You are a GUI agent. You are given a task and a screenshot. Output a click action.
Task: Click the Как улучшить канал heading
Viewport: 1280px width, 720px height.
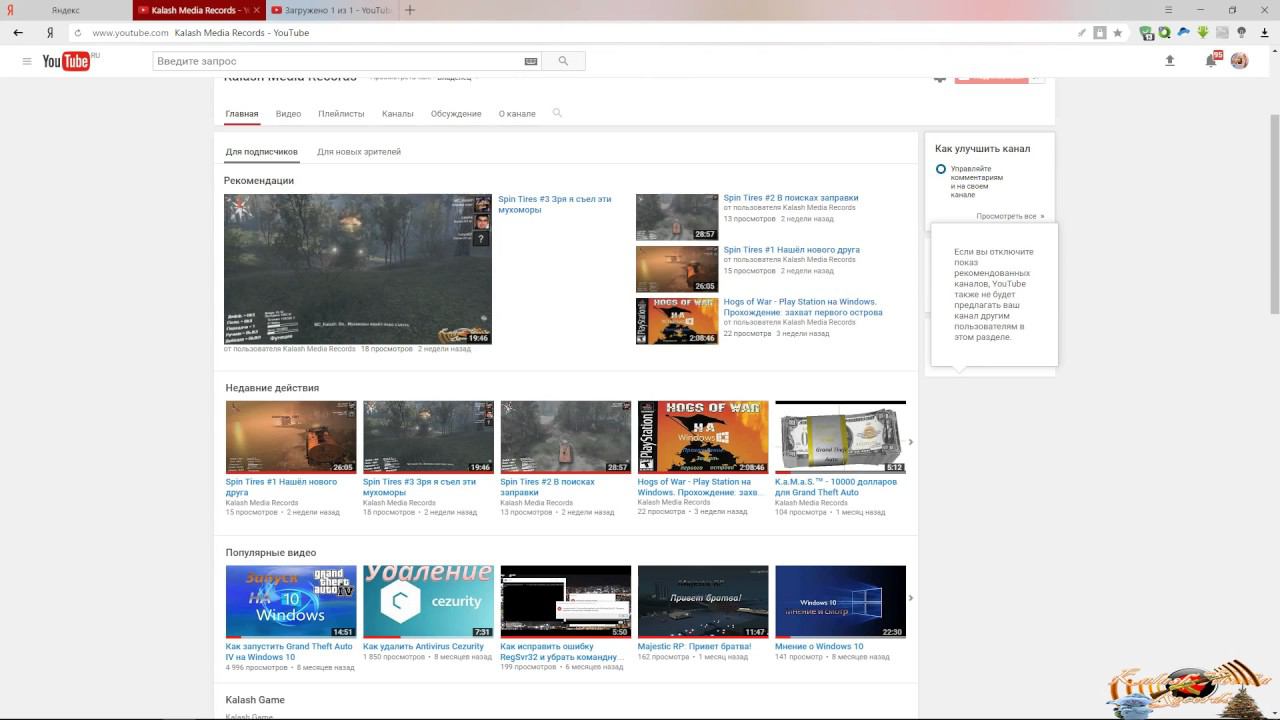coord(982,149)
